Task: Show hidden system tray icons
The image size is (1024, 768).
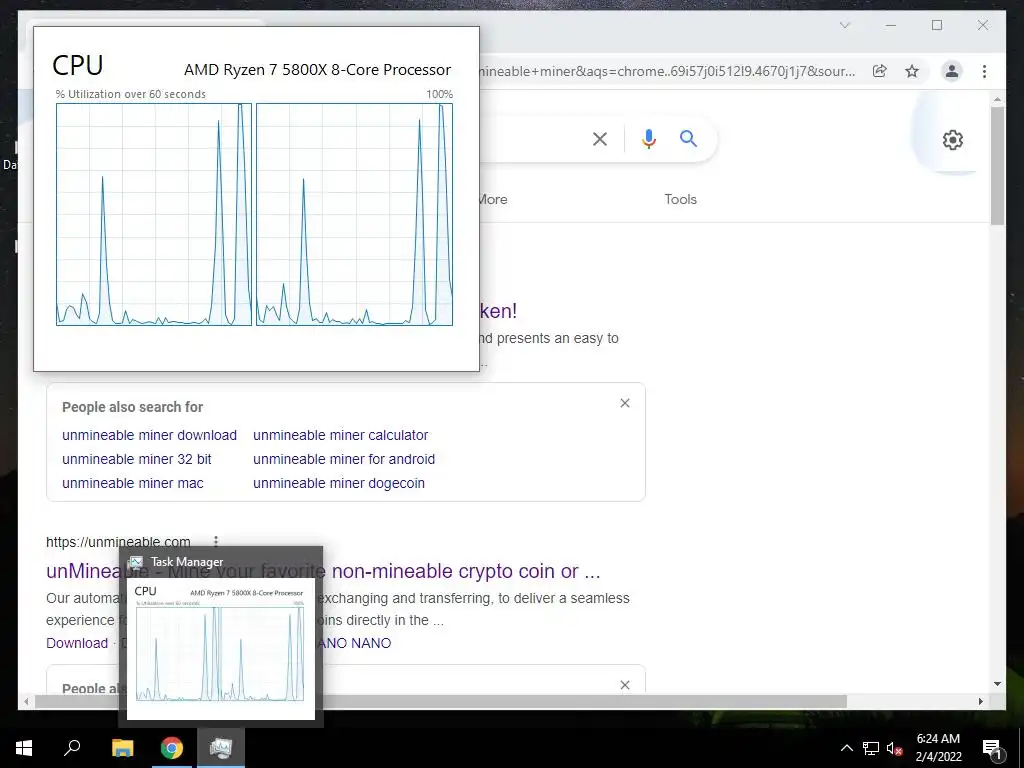Action: point(846,748)
